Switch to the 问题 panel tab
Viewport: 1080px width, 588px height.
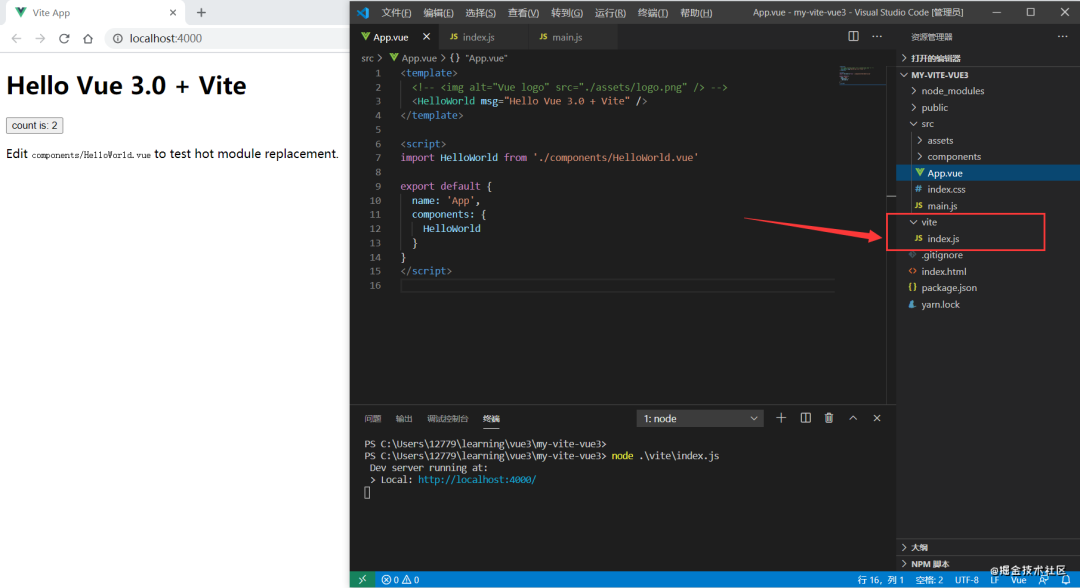pos(373,419)
